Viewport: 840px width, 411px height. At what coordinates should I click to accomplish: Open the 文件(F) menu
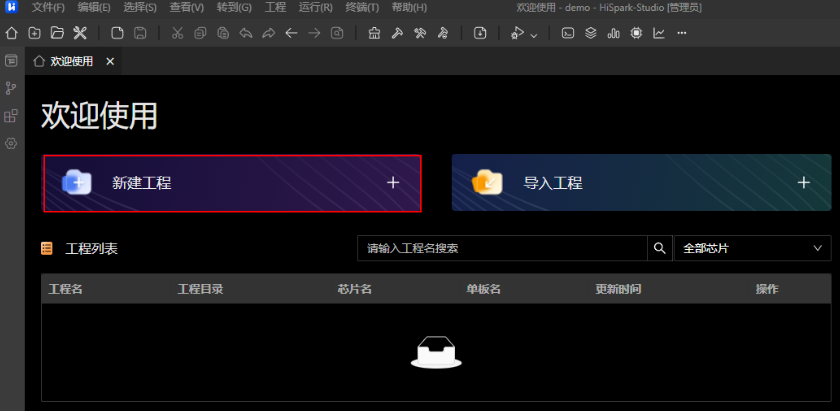48,7
